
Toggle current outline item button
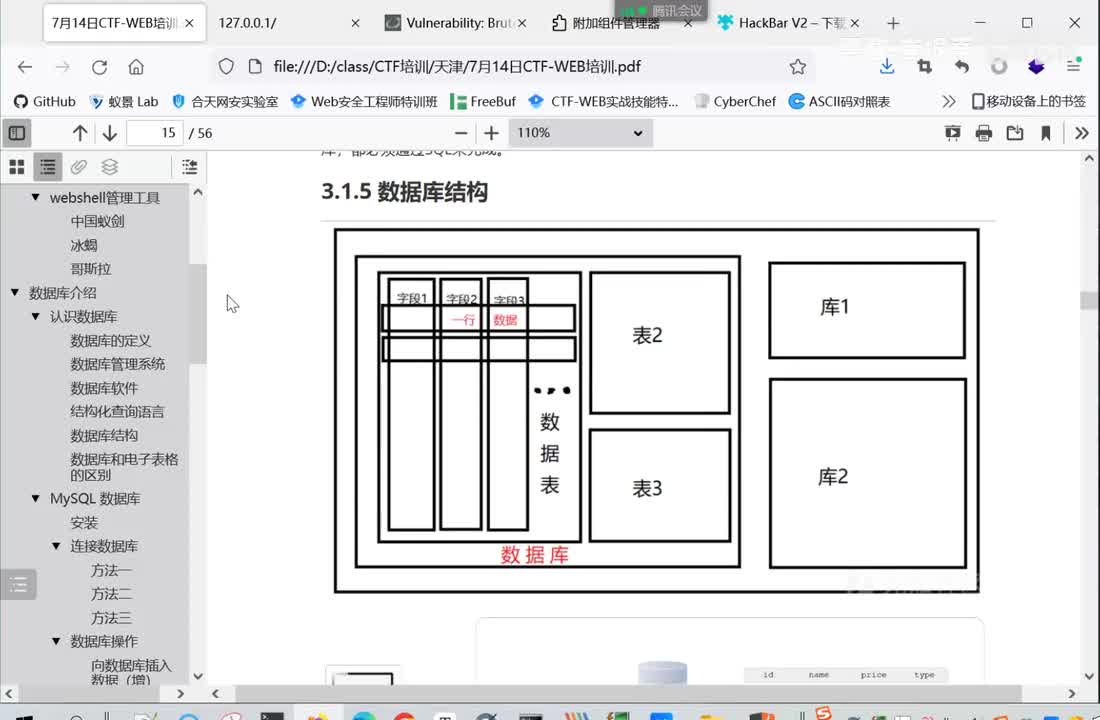[189, 167]
